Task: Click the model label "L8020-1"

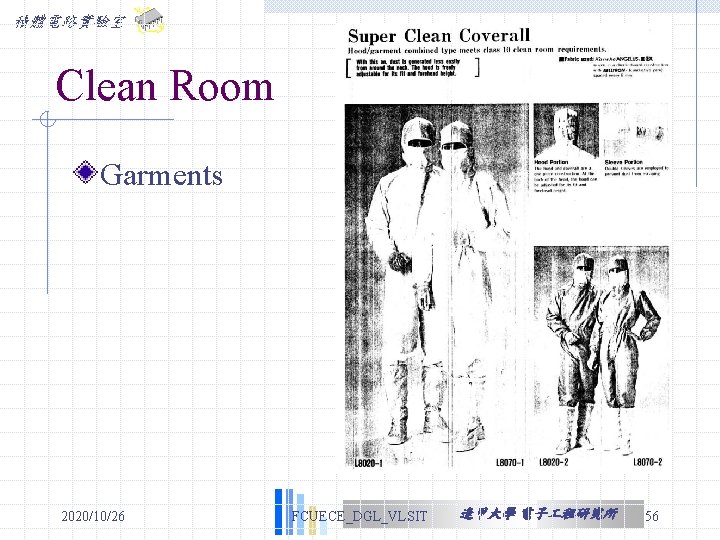Action: pos(368,463)
